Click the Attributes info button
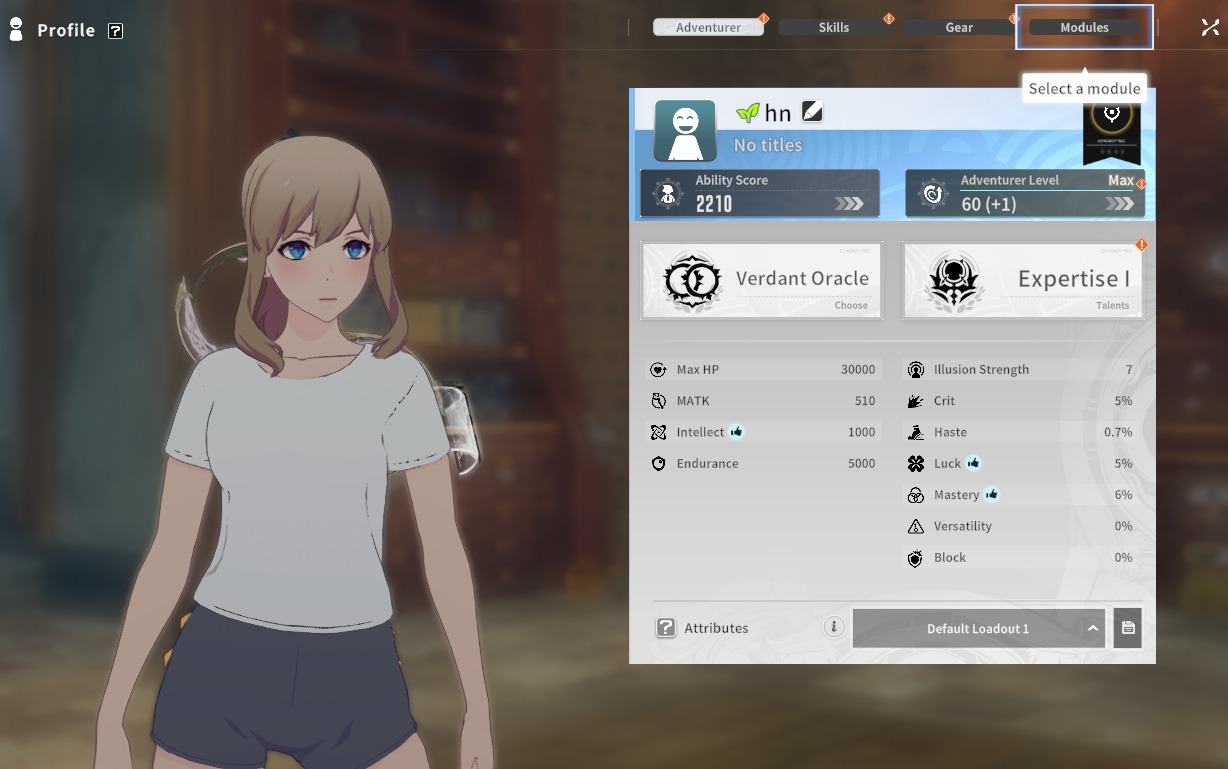The width and height of the screenshot is (1228, 769). [834, 627]
